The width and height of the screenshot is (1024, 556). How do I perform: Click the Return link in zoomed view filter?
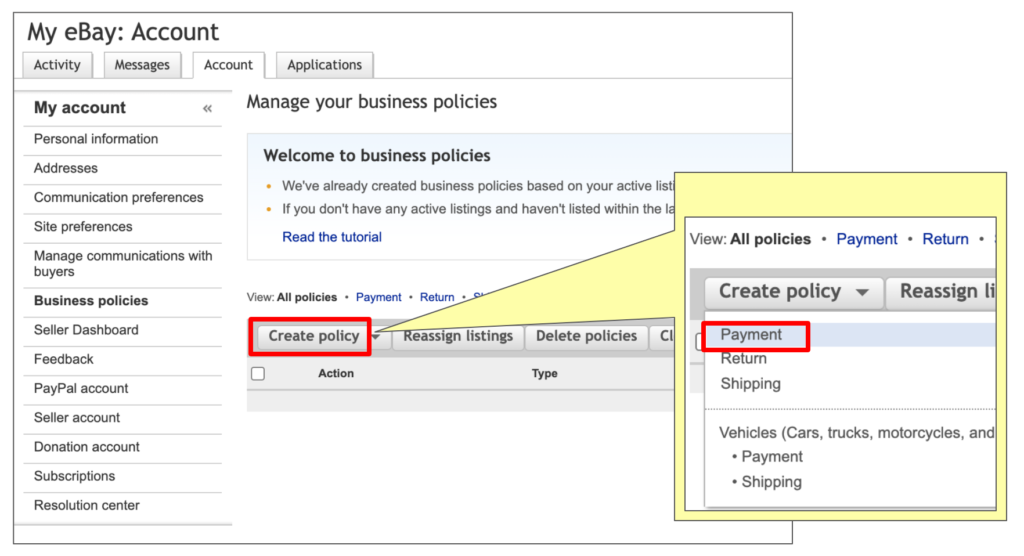tap(945, 239)
